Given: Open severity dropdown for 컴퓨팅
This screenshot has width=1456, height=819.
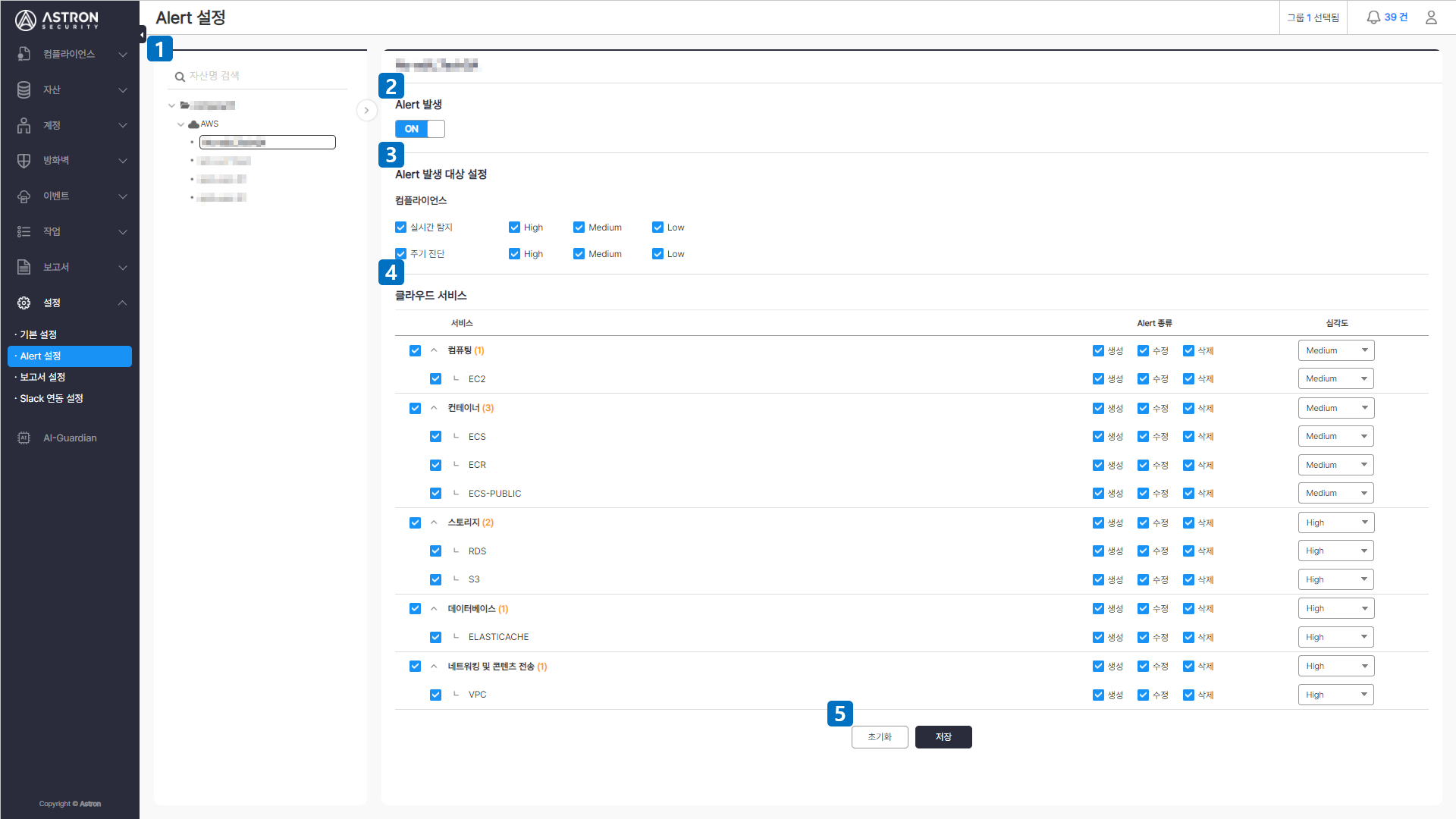Looking at the screenshot, I should coord(1335,350).
